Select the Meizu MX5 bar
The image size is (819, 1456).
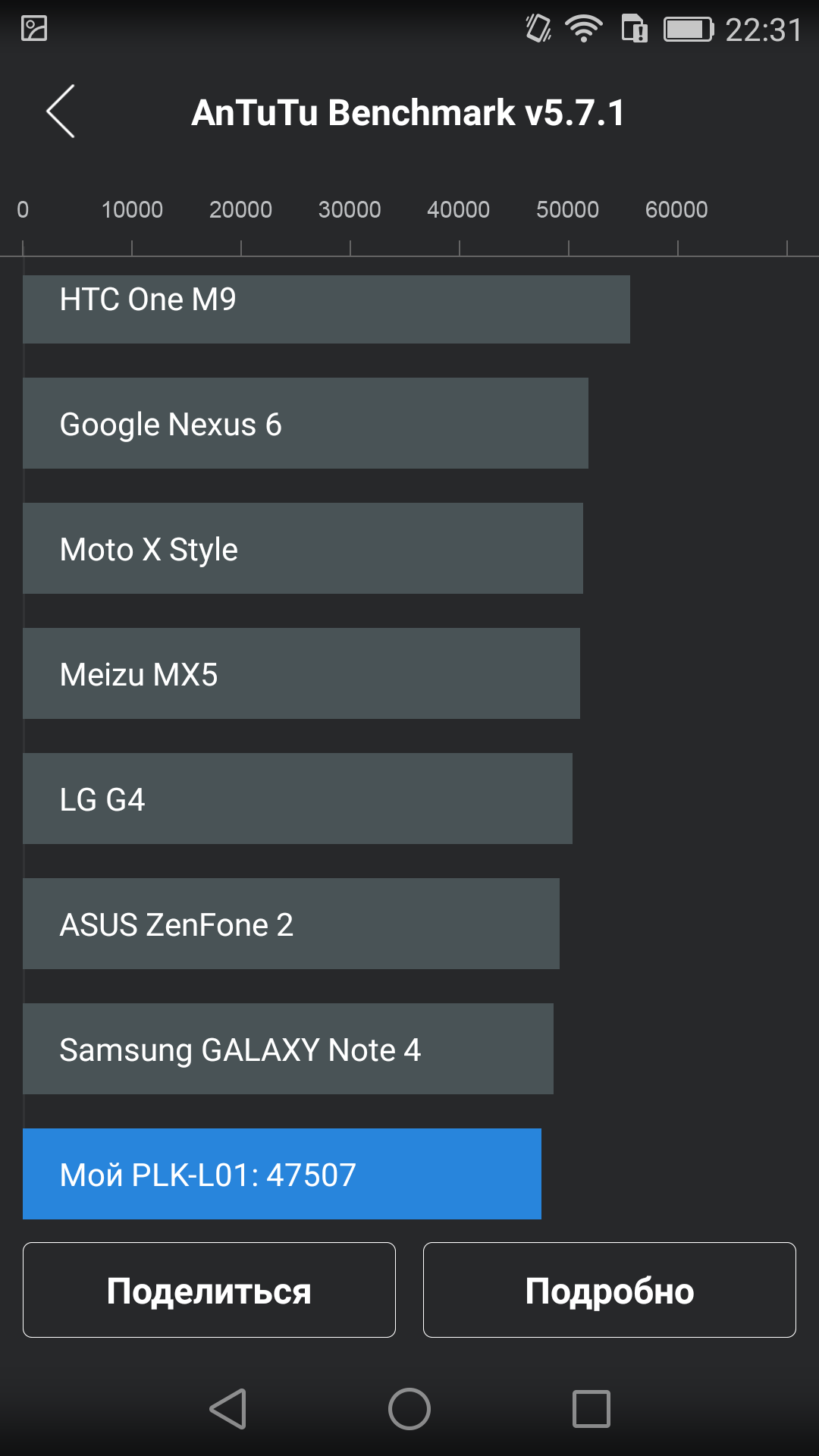(x=301, y=673)
